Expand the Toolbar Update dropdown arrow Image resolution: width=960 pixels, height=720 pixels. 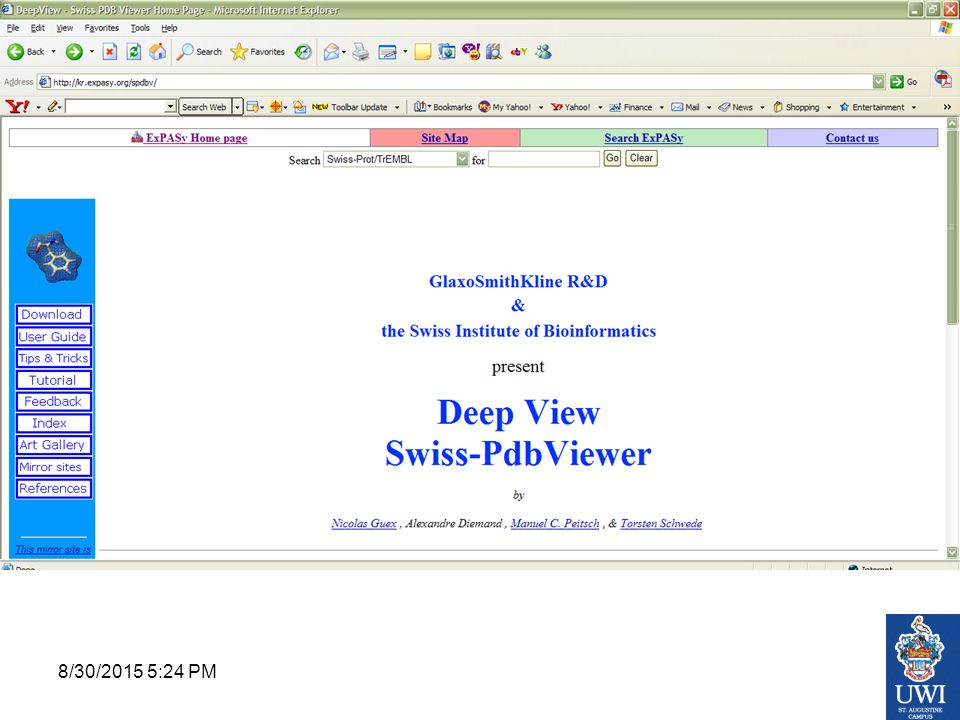[x=397, y=107]
